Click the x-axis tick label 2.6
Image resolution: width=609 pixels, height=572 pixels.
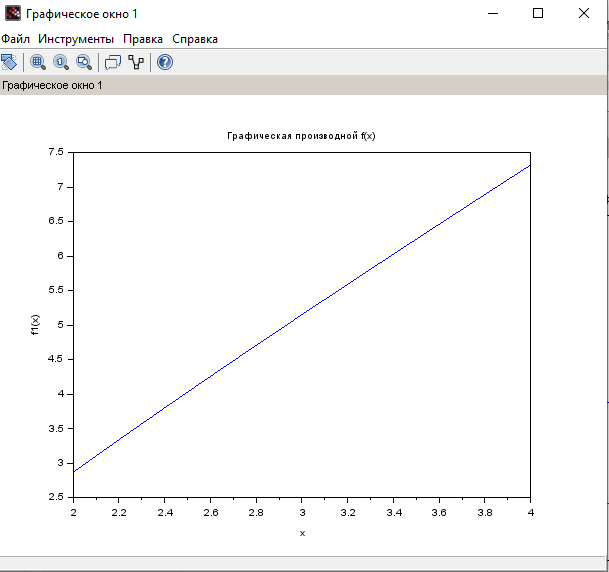[211, 513]
